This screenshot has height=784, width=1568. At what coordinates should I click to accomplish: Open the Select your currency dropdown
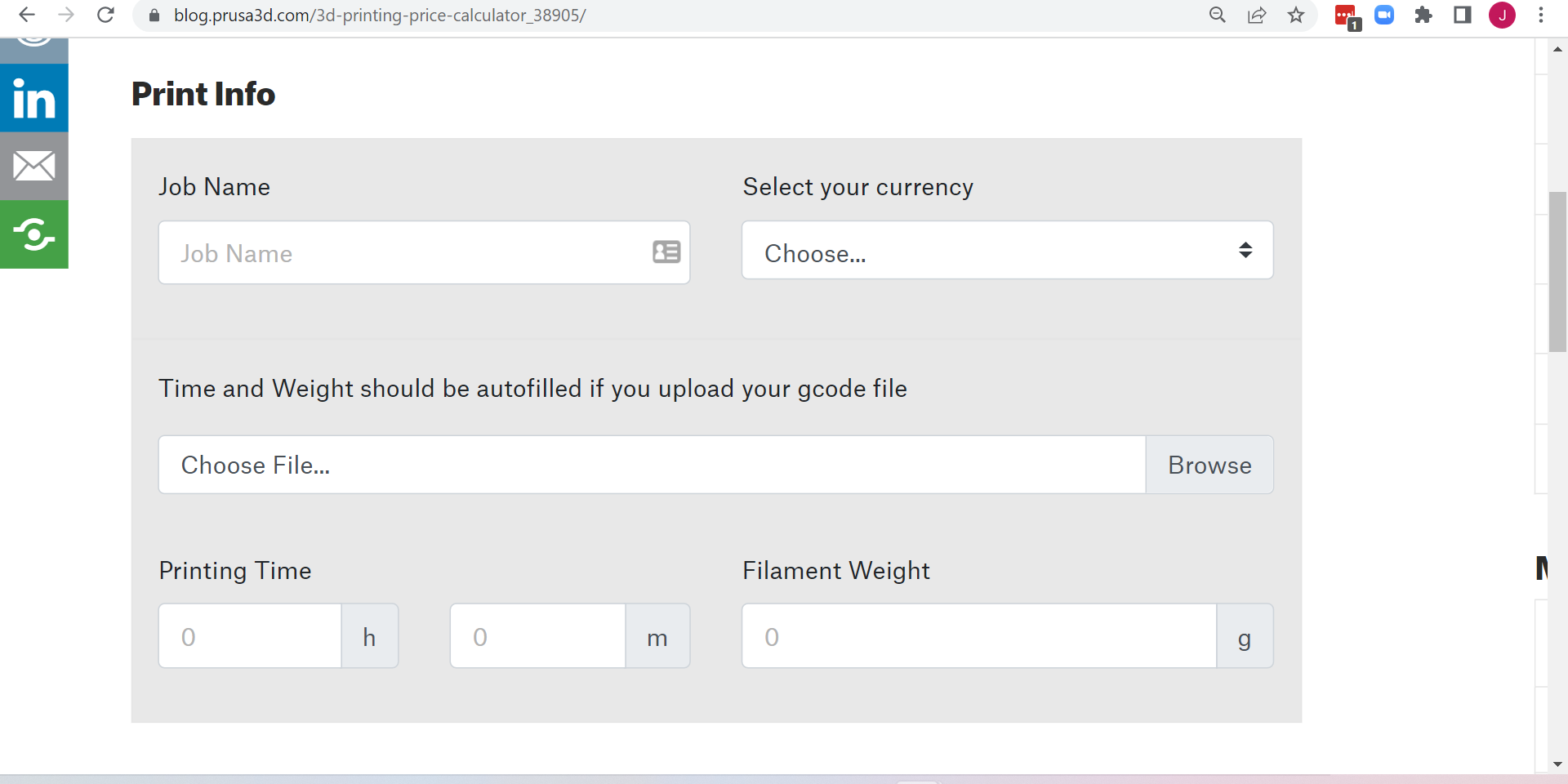1007,251
